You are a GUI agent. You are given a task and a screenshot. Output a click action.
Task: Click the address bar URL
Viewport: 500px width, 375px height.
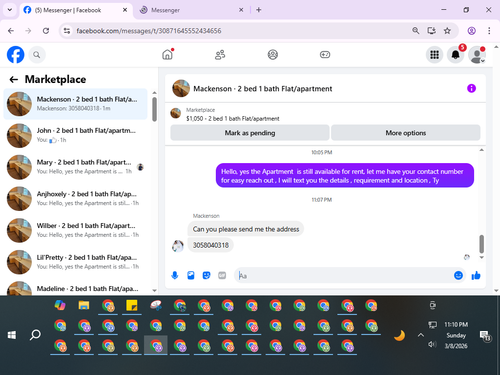click(149, 31)
